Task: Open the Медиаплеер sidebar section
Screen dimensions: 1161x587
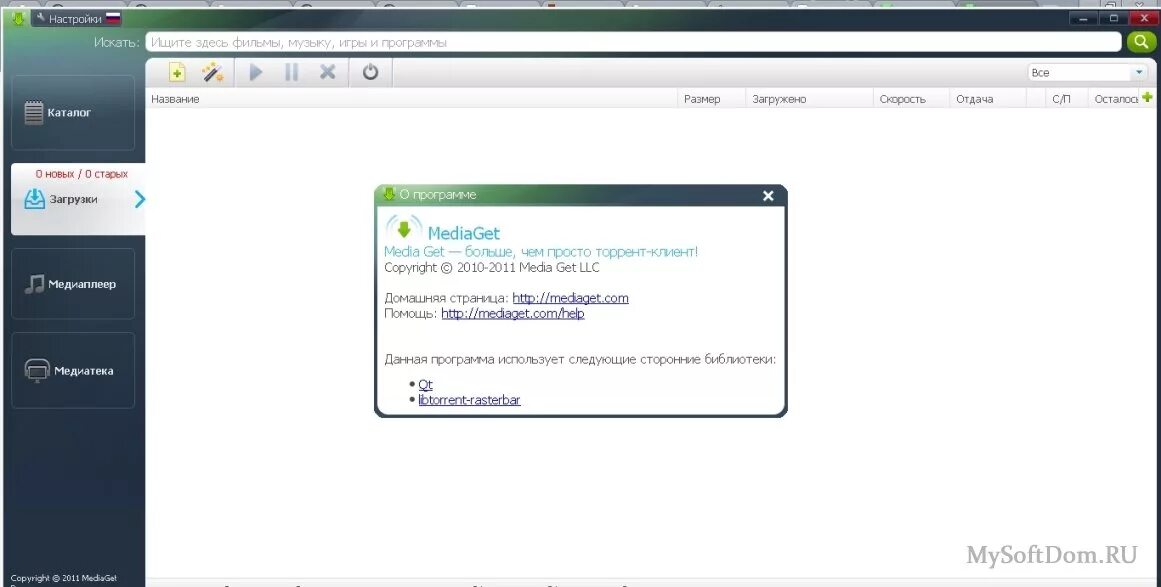Action: [73, 284]
